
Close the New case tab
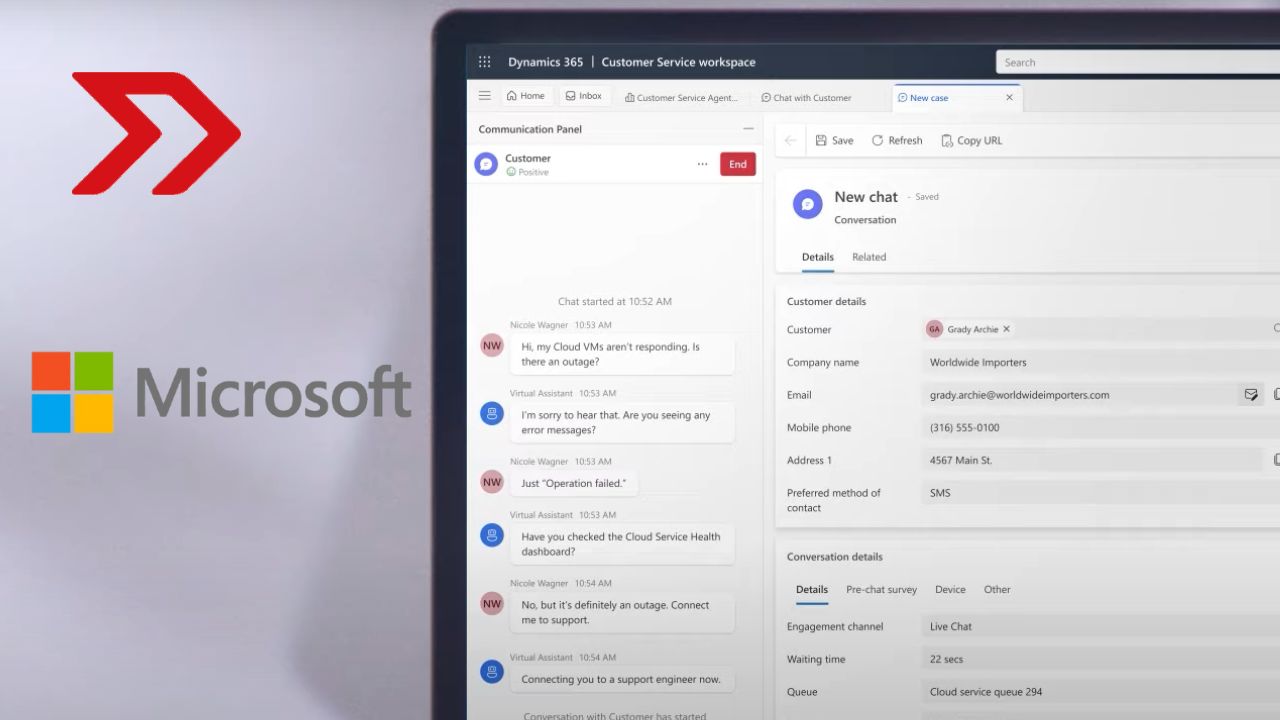(x=1009, y=98)
